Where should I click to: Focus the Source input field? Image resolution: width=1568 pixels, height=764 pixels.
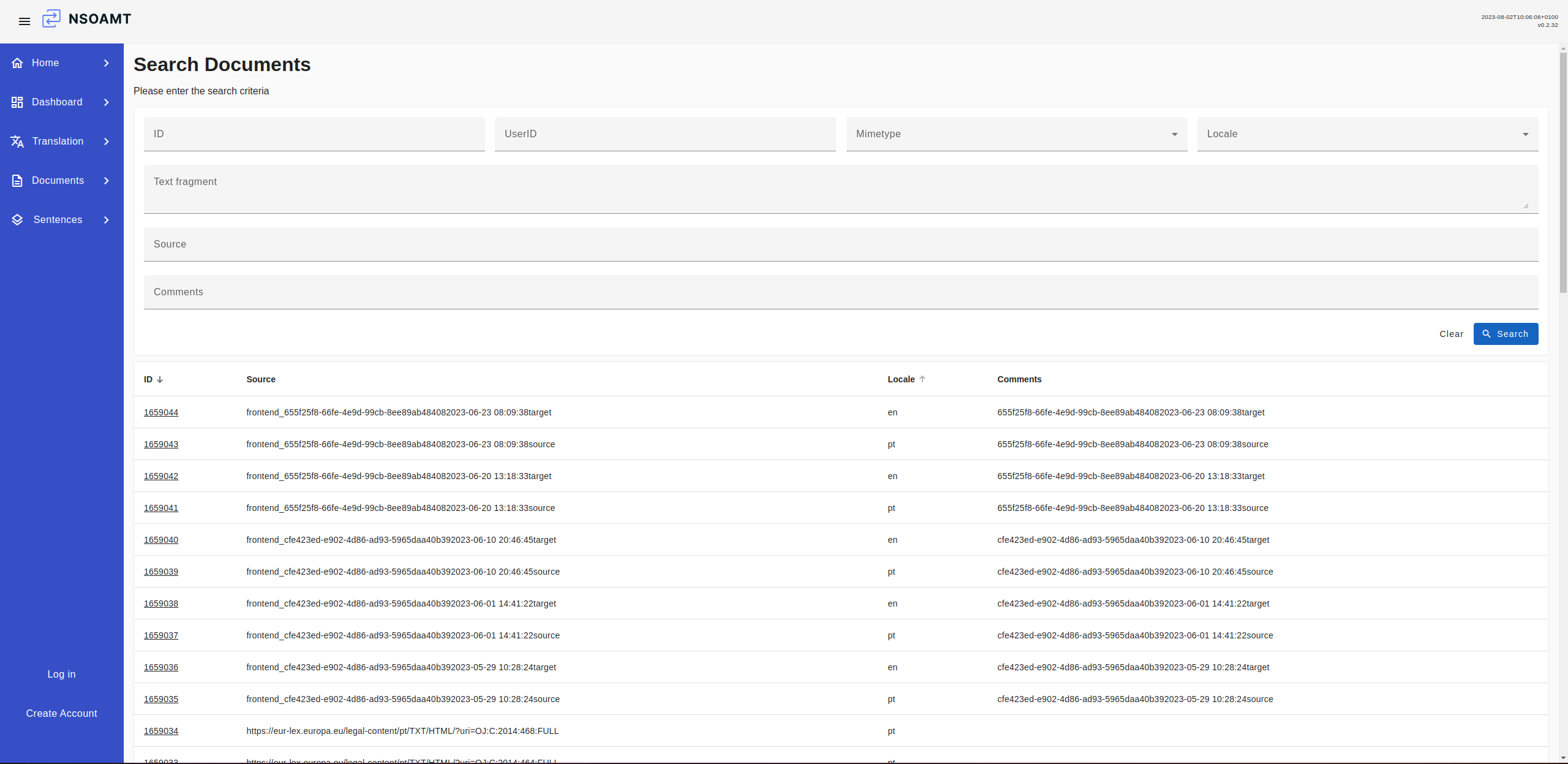[841, 244]
